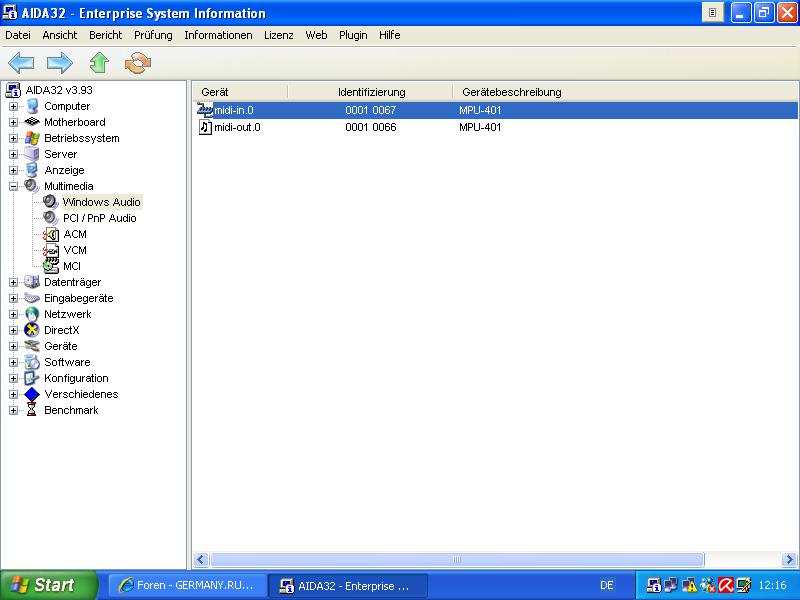Open the Web menu

coord(316,35)
